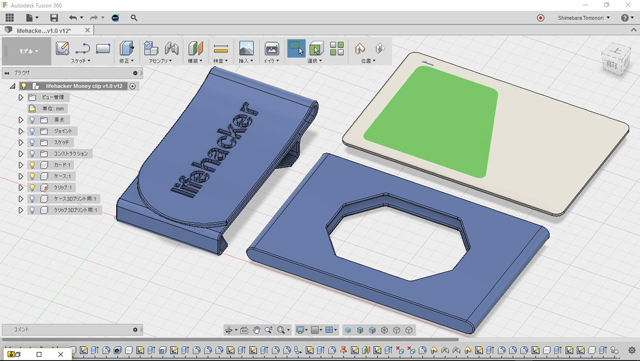Collapse the toolbar using the top-right chevron
Screen dimensions: 640x361
click(x=633, y=30)
